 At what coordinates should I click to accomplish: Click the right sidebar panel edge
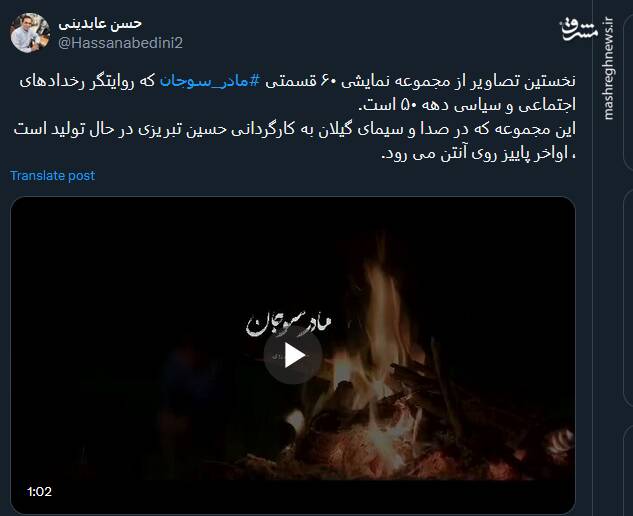[x=628, y=258]
